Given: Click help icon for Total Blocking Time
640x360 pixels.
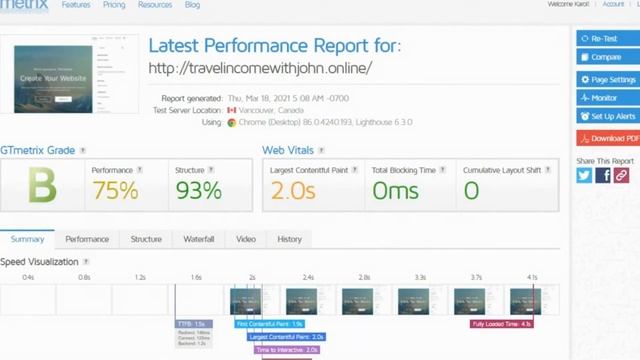Looking at the screenshot, I should (x=443, y=170).
